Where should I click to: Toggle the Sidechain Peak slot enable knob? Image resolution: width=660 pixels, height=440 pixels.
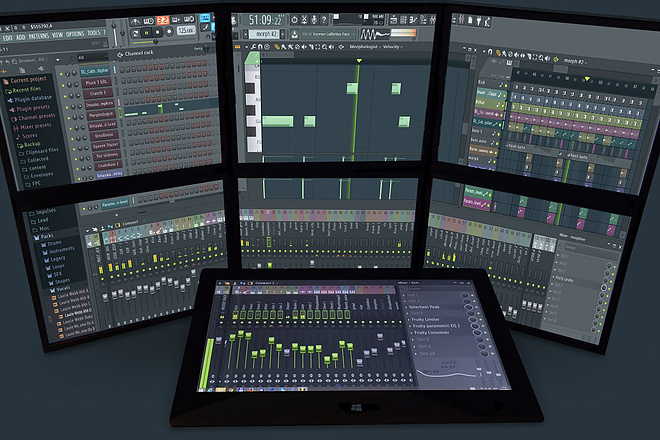point(468,307)
